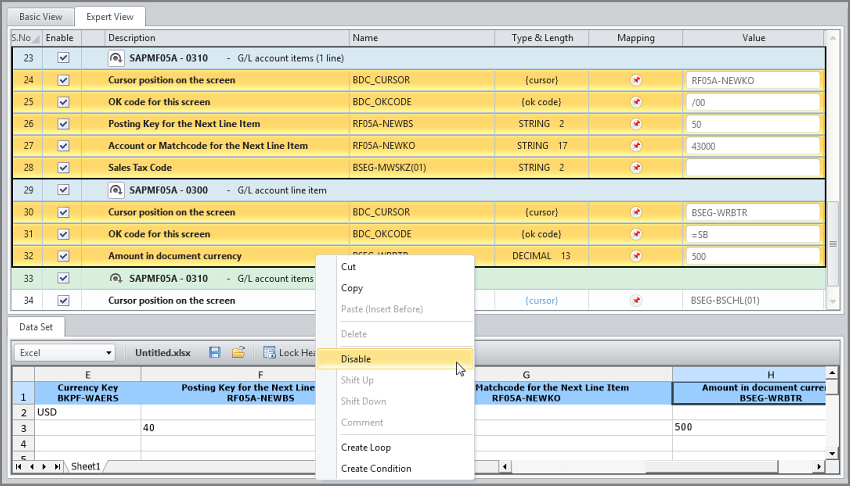The width and height of the screenshot is (850, 486).
Task: Go to next sheet using navigation arrow
Action: point(43,466)
